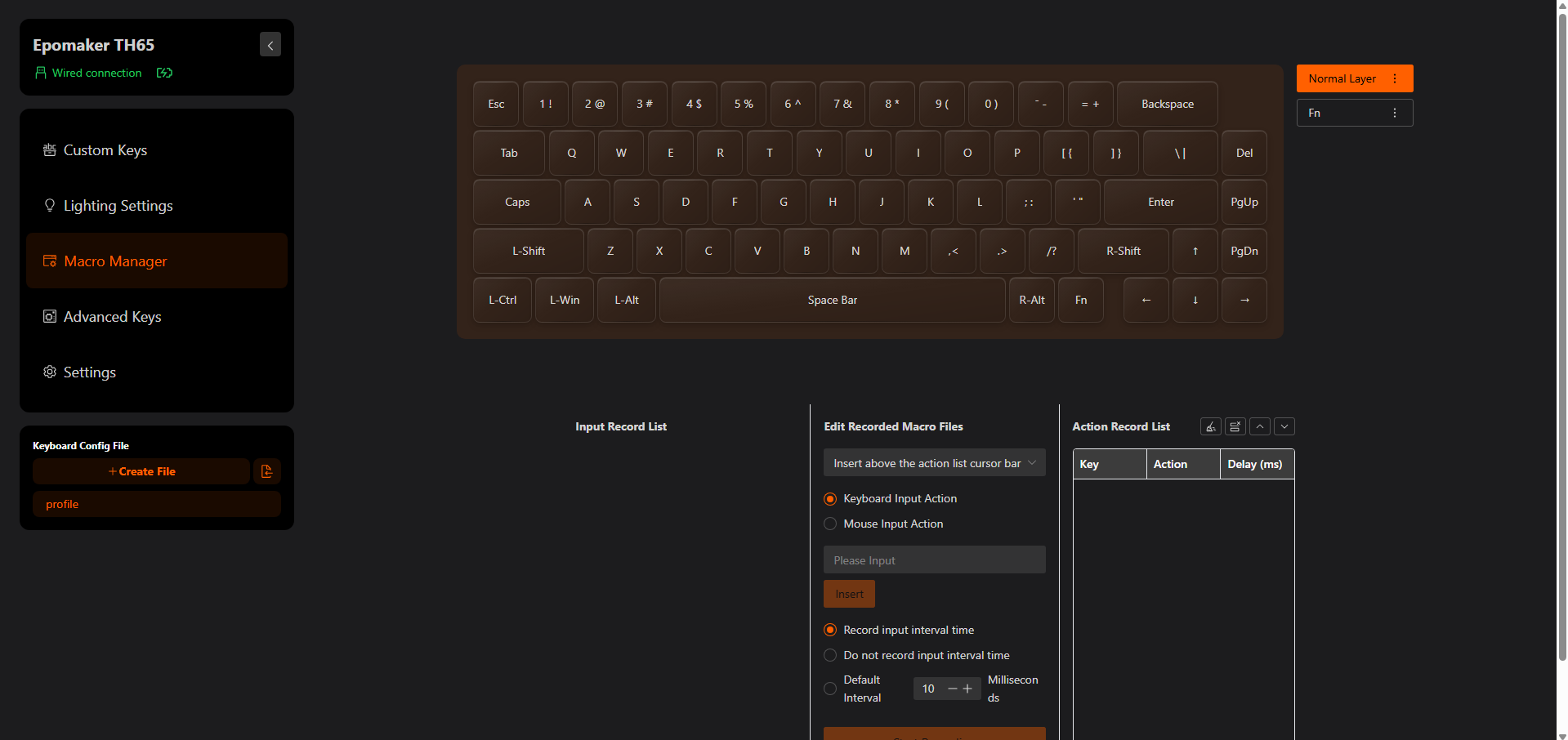Clear all actions with the broom icon
Viewport: 1568px width, 740px height.
click(1211, 426)
